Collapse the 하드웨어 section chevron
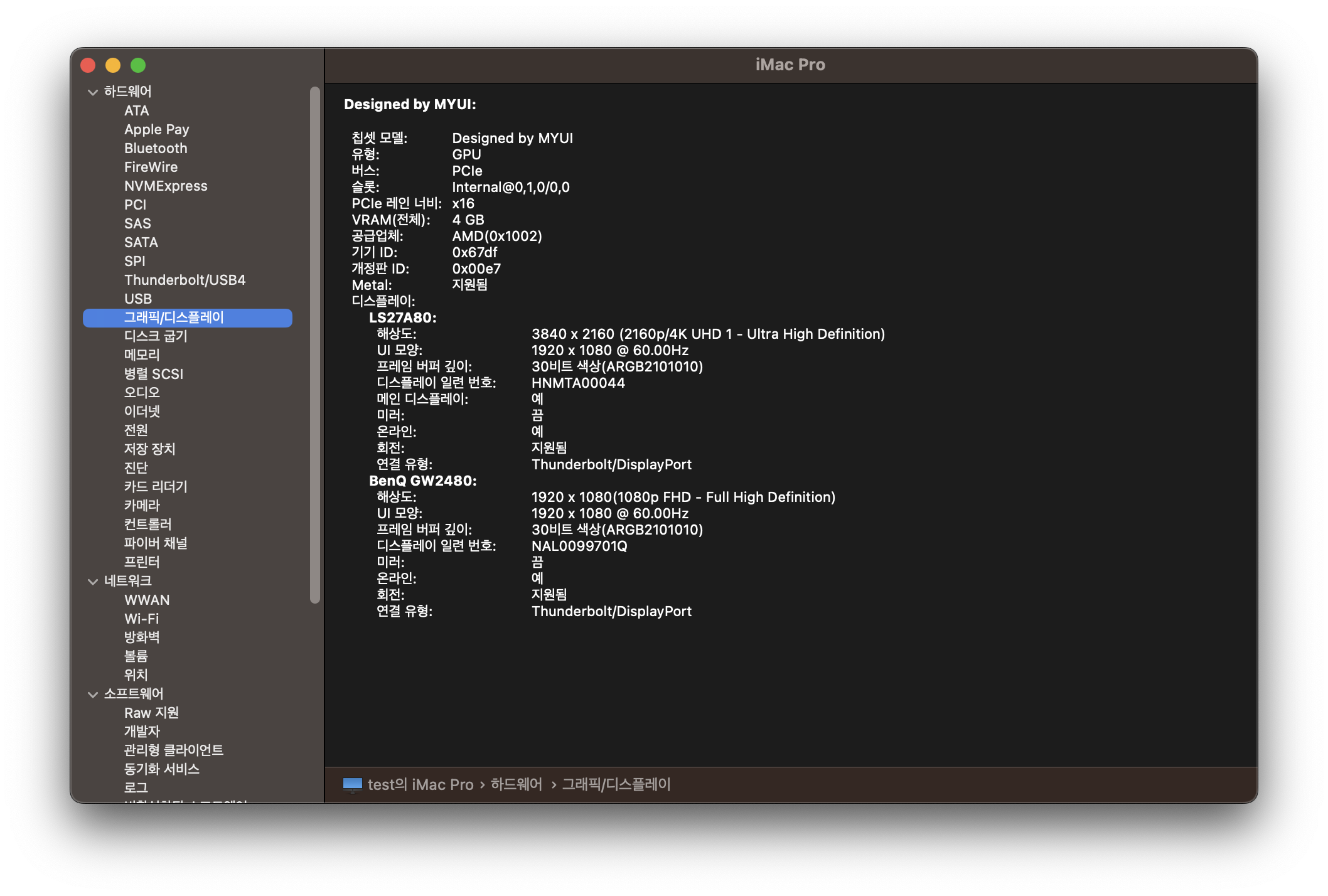Image resolution: width=1328 pixels, height=896 pixels. tap(93, 92)
